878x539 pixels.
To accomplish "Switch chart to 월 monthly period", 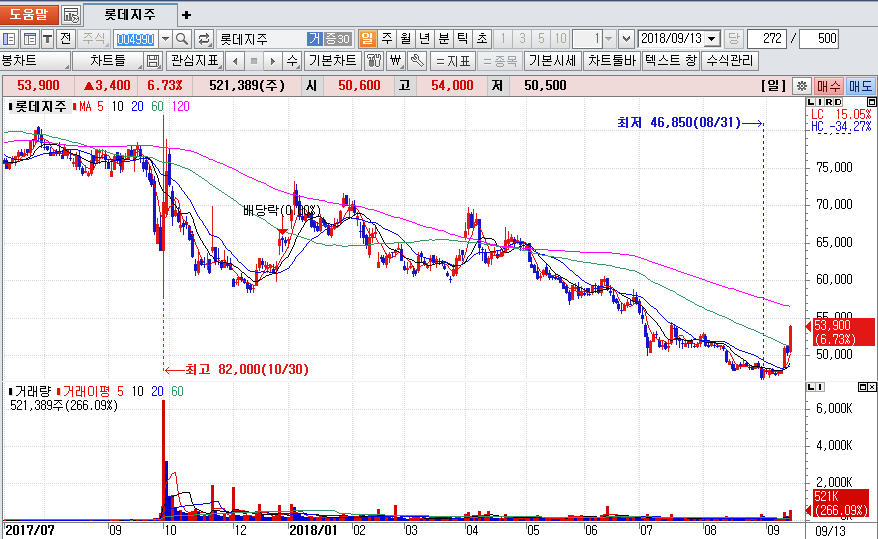I will [x=405, y=39].
